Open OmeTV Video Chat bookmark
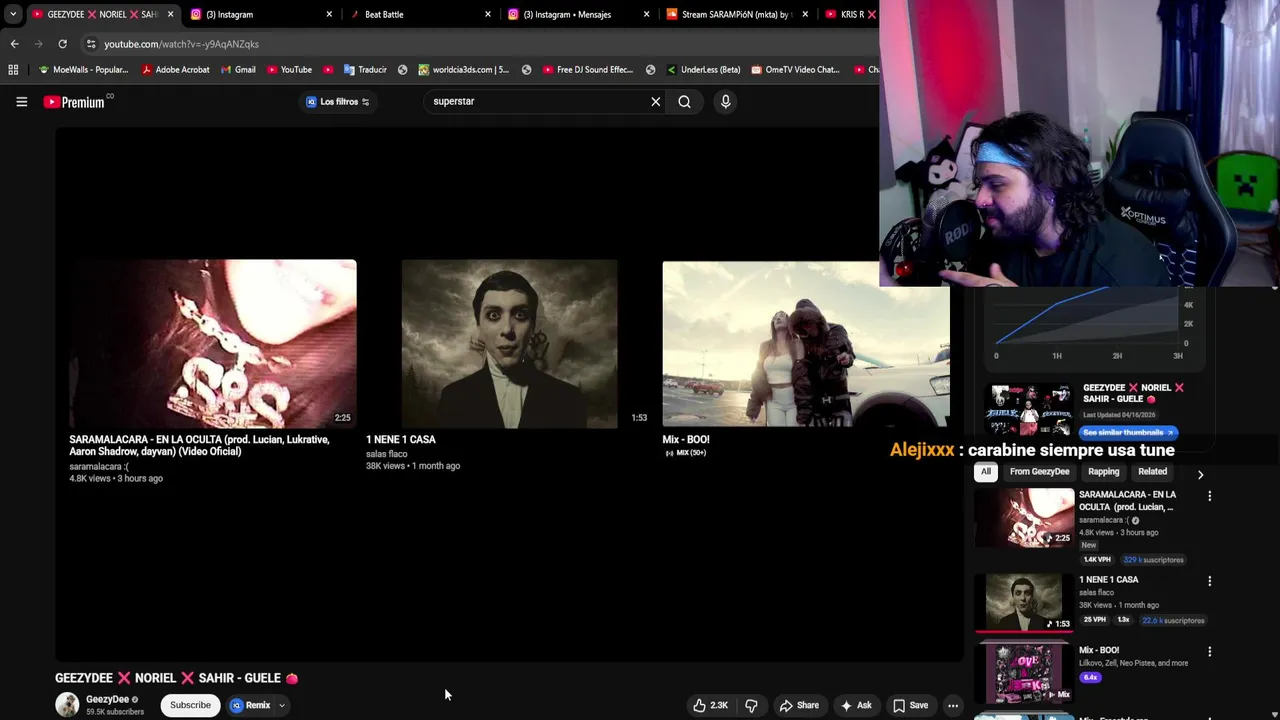This screenshot has width=1280, height=720. tap(795, 70)
